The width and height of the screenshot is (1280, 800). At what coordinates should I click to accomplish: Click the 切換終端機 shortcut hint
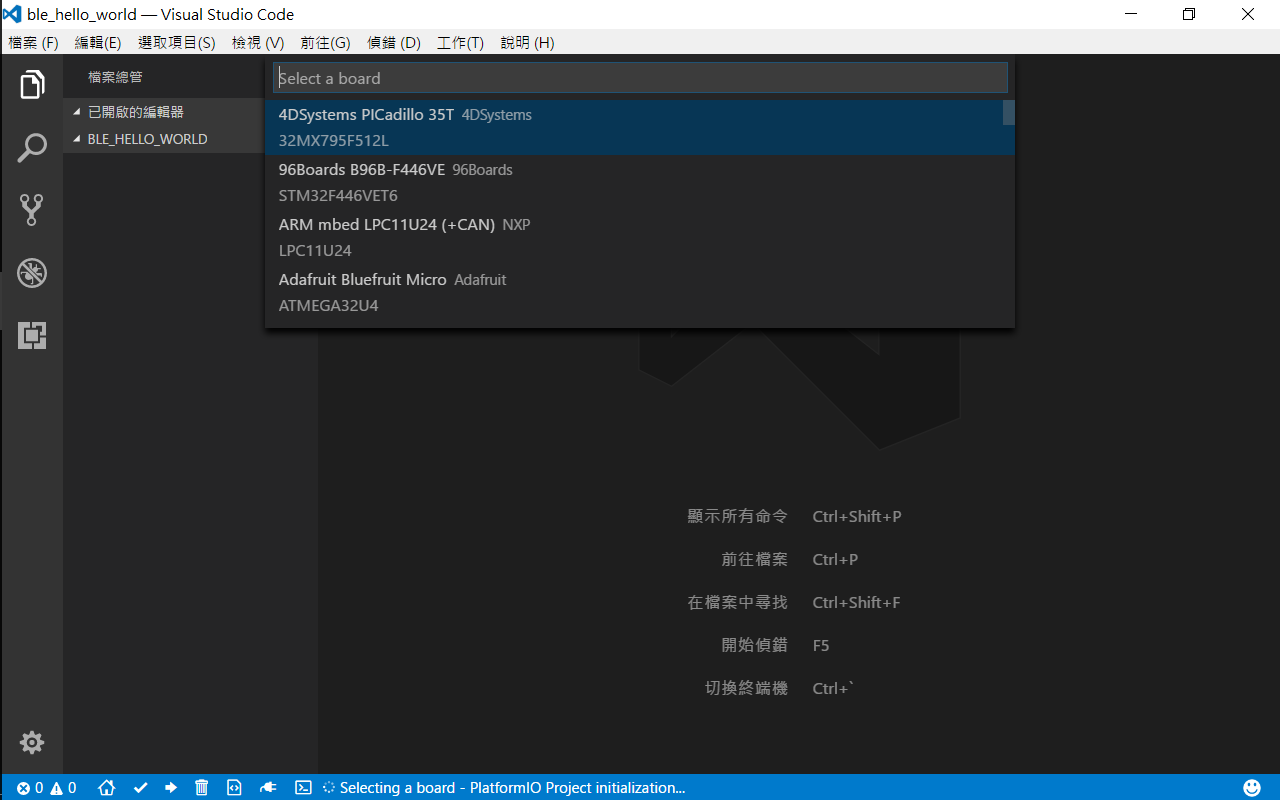(746, 688)
